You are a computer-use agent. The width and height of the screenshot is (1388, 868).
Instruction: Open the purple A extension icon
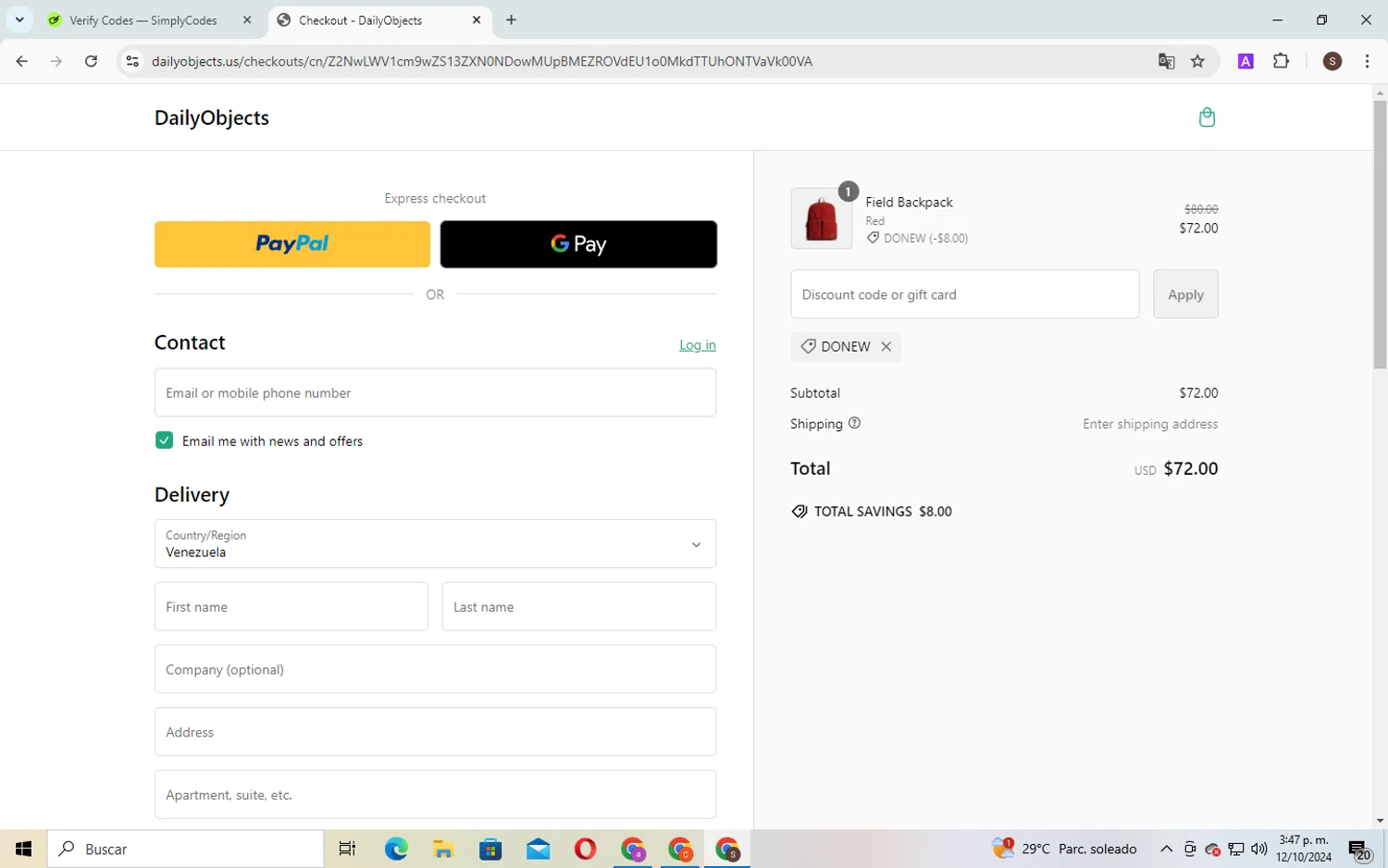point(1246,61)
